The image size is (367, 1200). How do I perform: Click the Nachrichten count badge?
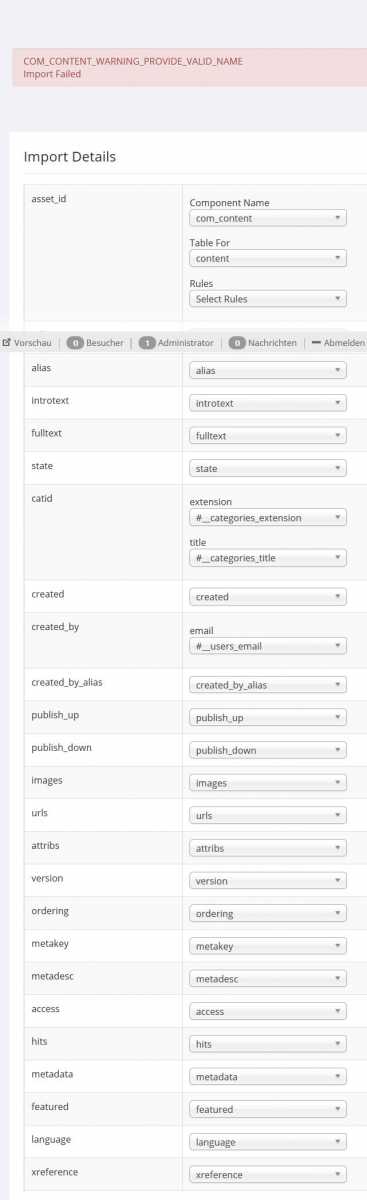pyautogui.click(x=237, y=343)
